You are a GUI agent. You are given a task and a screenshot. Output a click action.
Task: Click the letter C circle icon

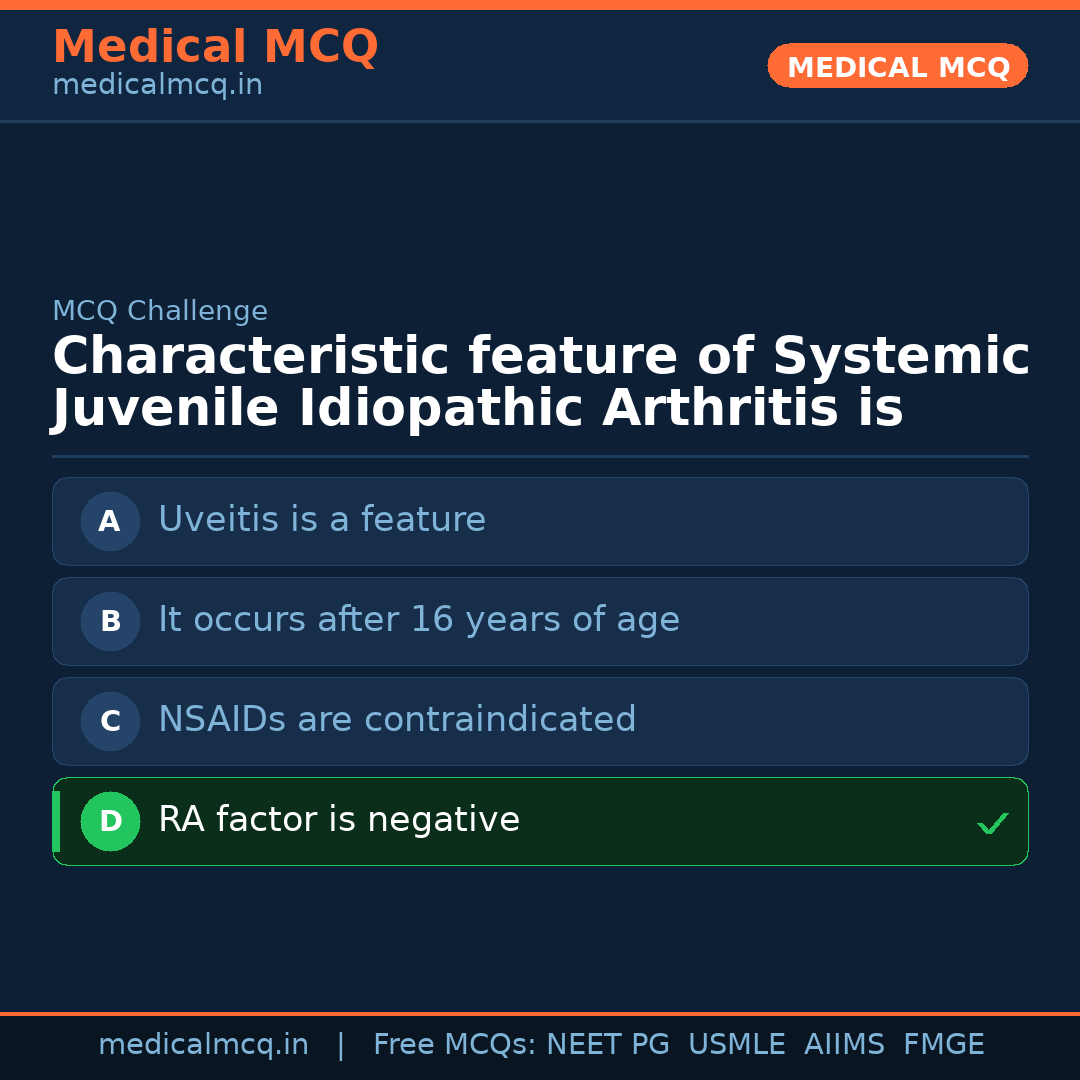(110, 721)
